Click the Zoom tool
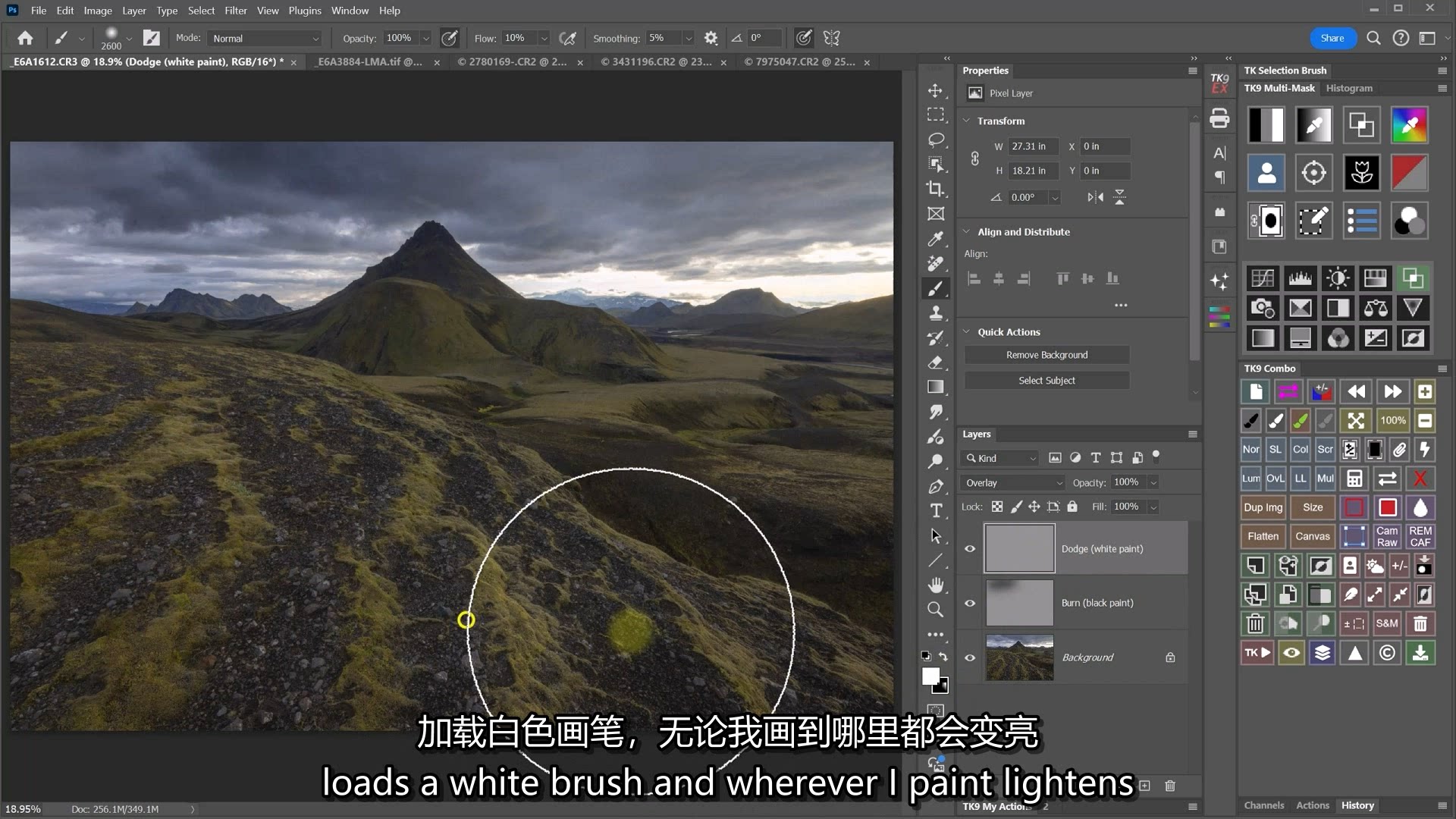This screenshot has width=1456, height=819. point(936,609)
